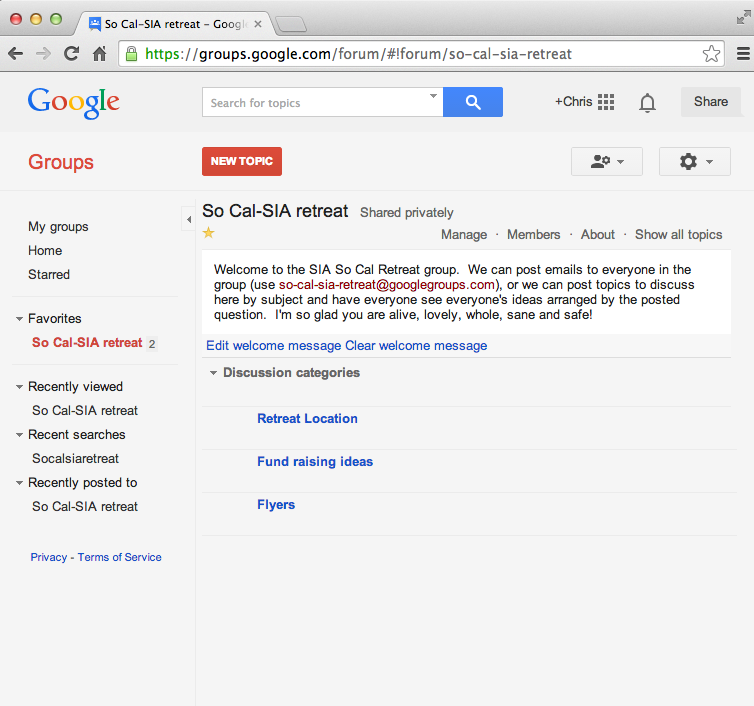Bookmark this page with the star icon
Screen dimensions: 754x706
[x=711, y=54]
